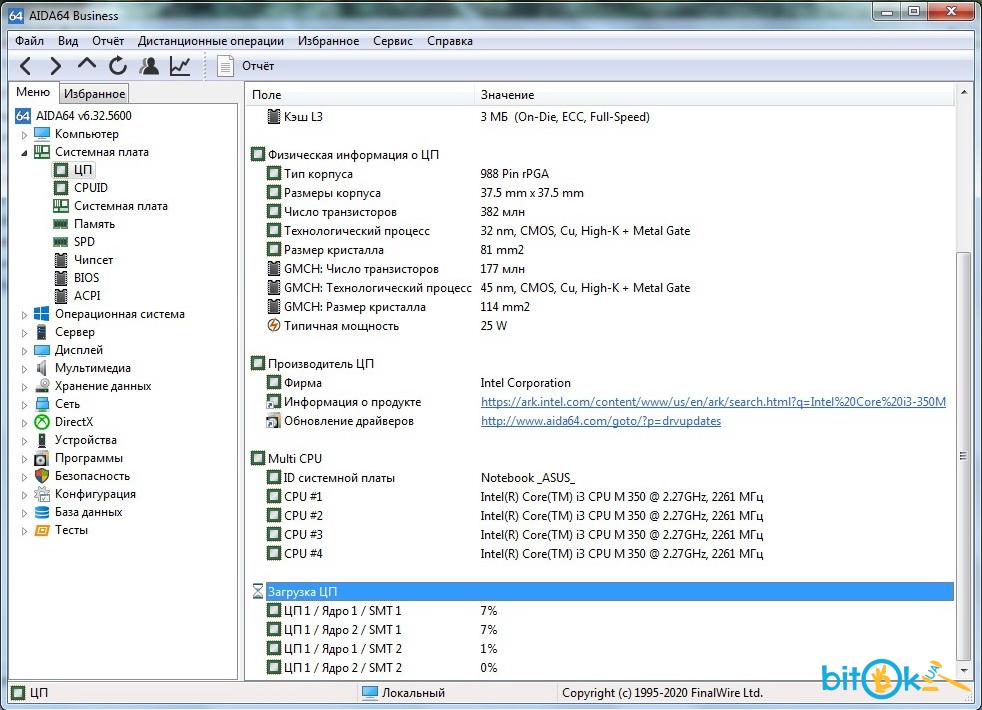Click the Сеть network icon in the tree

point(42,404)
